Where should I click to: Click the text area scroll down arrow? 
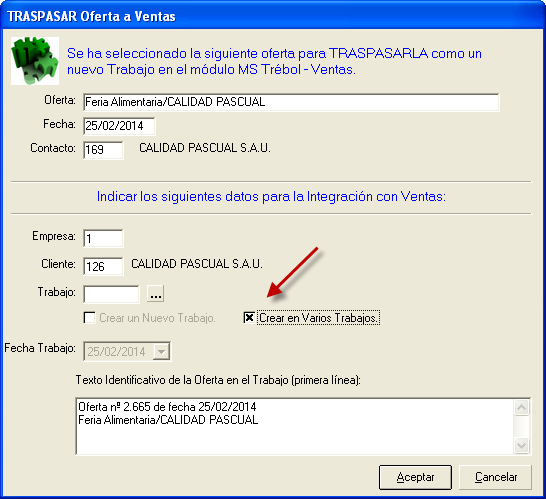522,445
